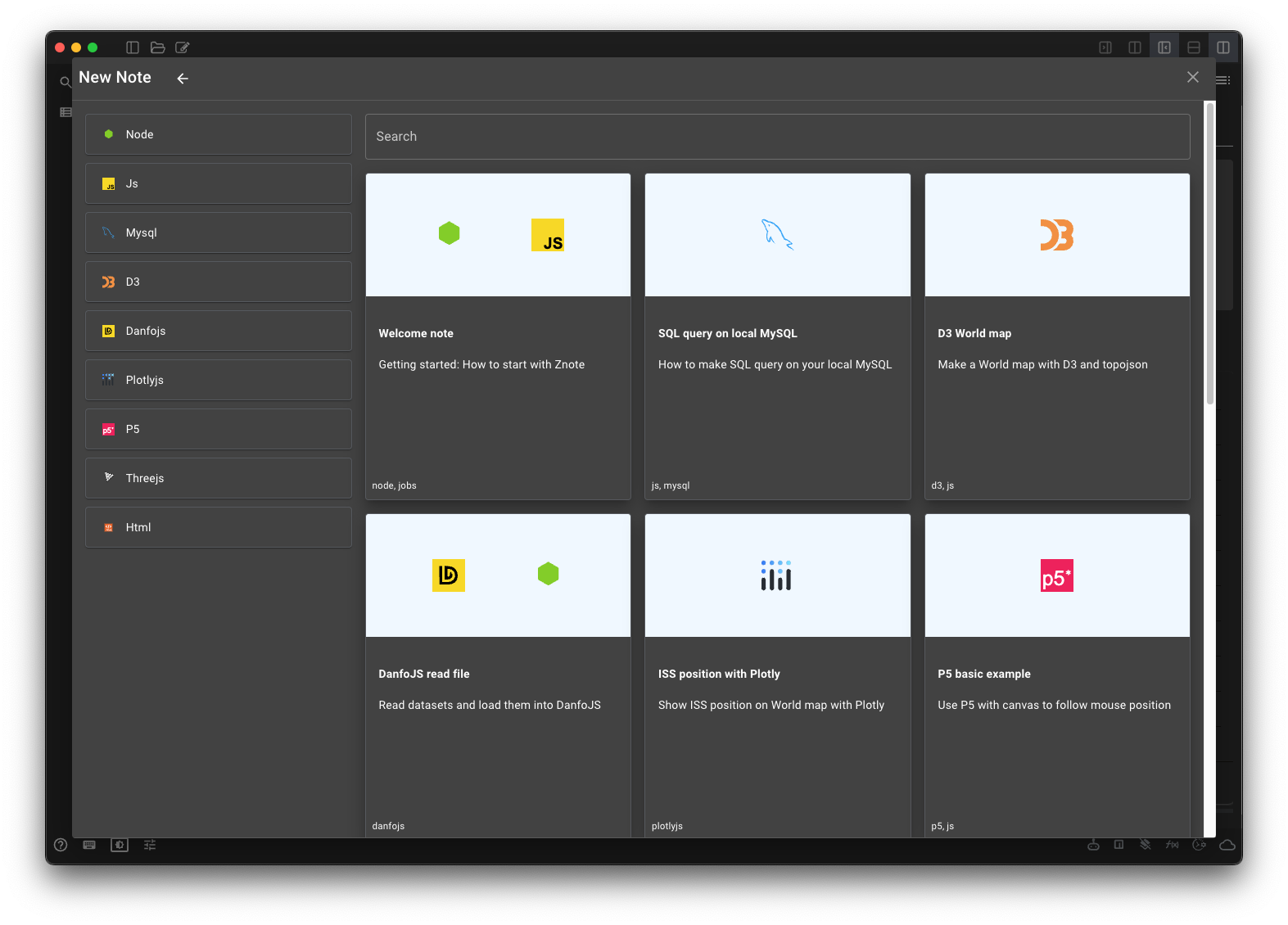Select the right panel collapse layout icon
Image resolution: width=1288 pixels, height=925 pixels.
click(1105, 47)
